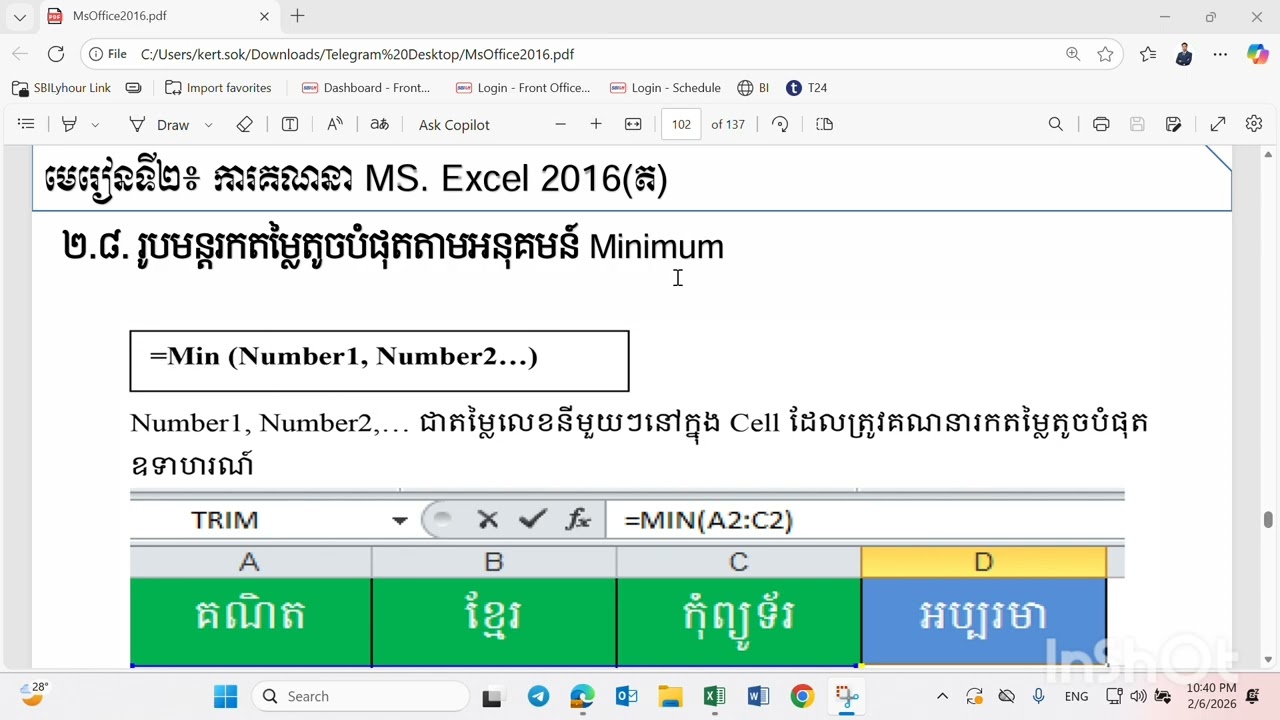Screen dimensions: 1280x720
Task: Click the Save icon in PDF toolbar
Action: (x=1137, y=124)
